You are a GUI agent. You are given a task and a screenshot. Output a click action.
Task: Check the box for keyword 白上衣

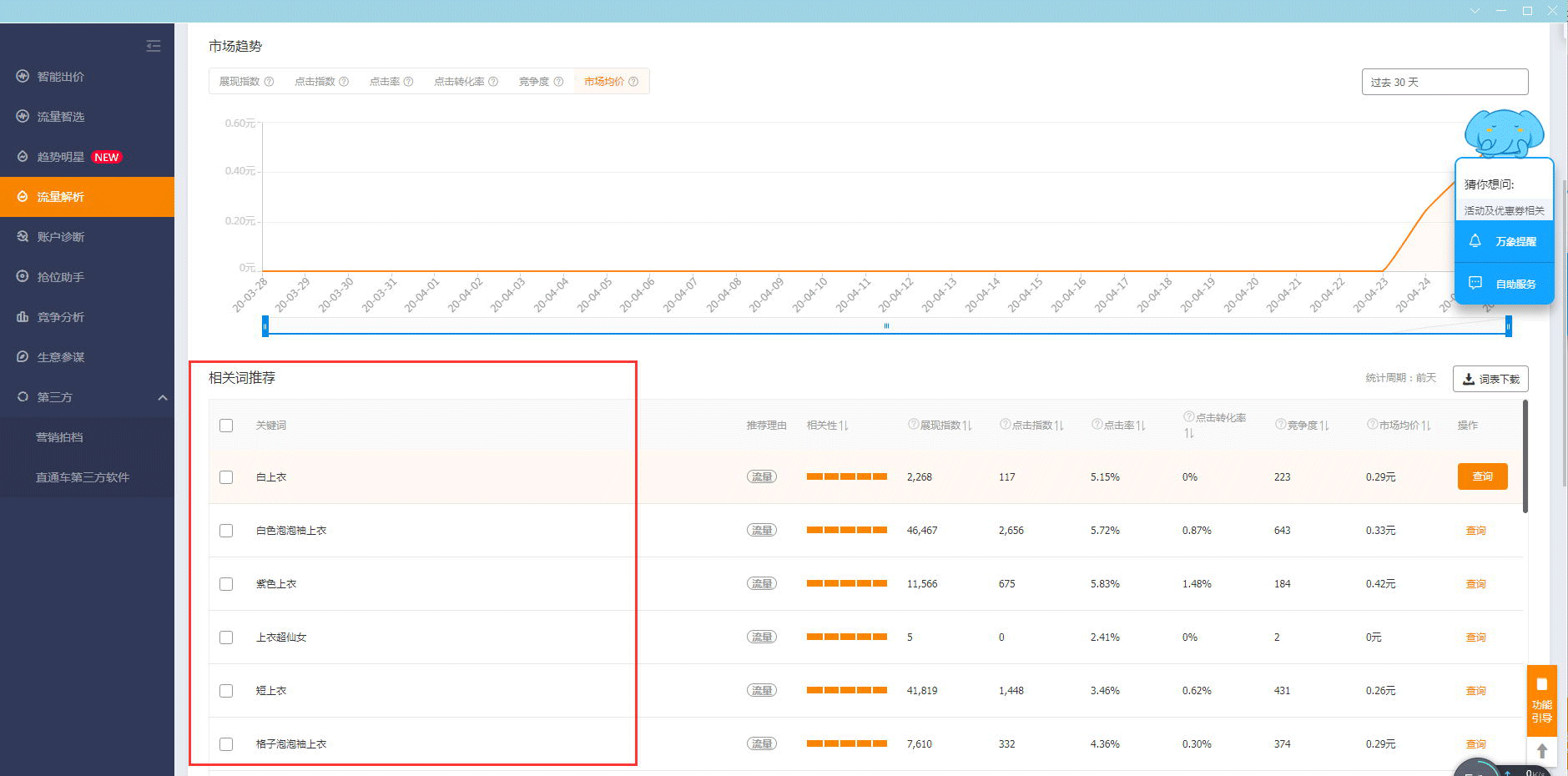(226, 477)
